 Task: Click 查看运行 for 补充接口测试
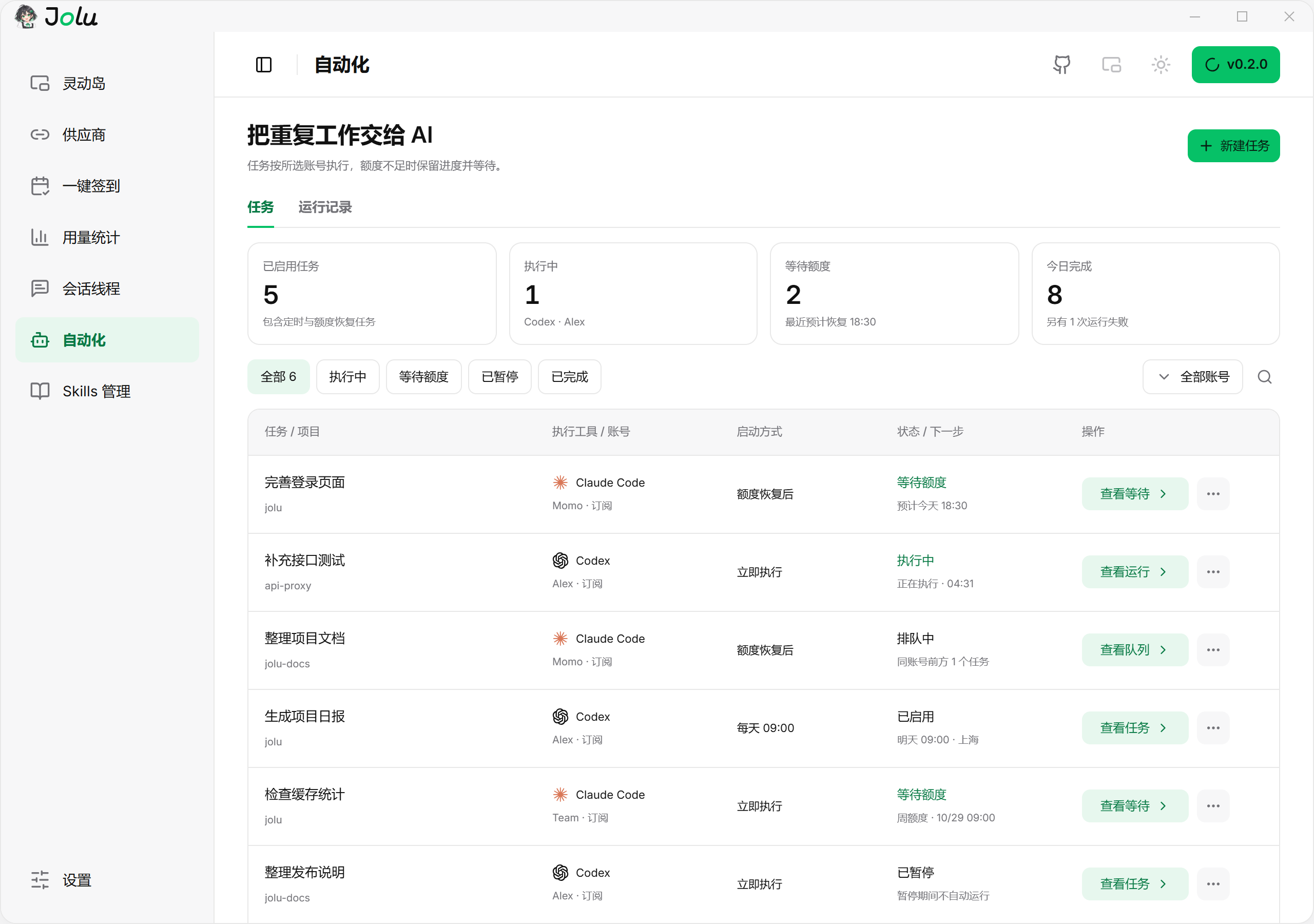click(1134, 572)
